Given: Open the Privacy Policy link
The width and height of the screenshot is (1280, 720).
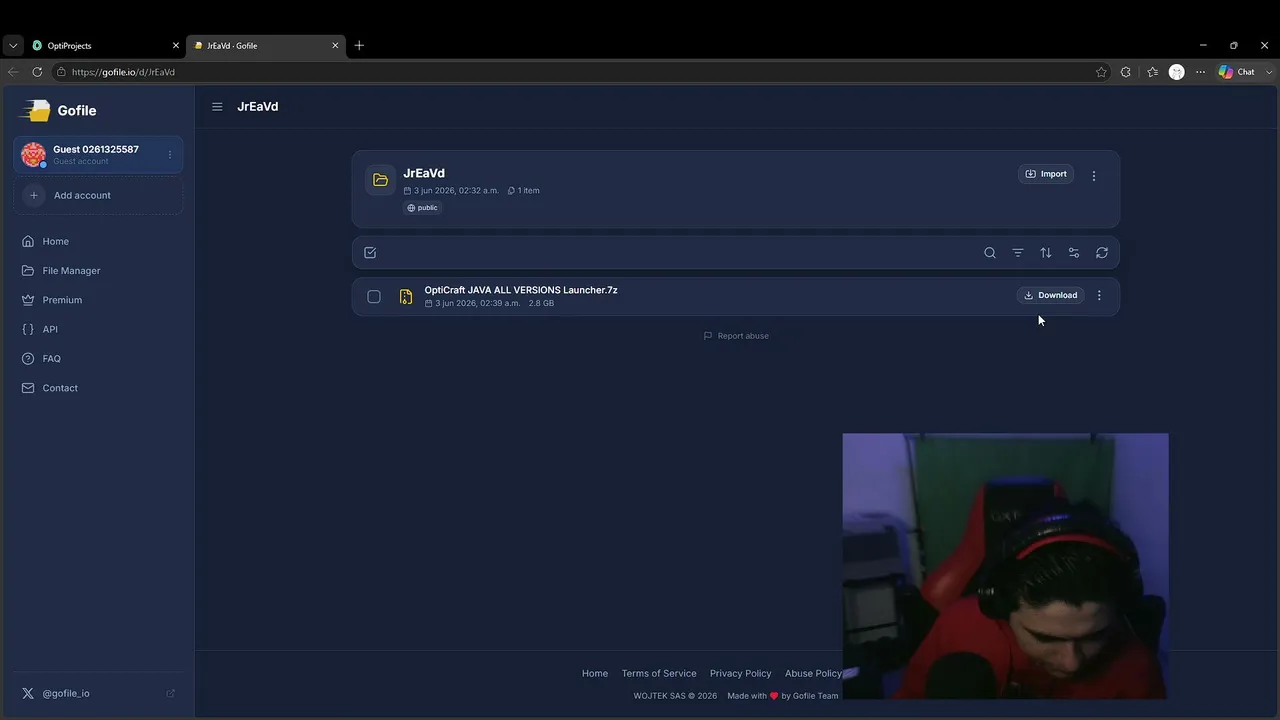Looking at the screenshot, I should pyautogui.click(x=741, y=673).
